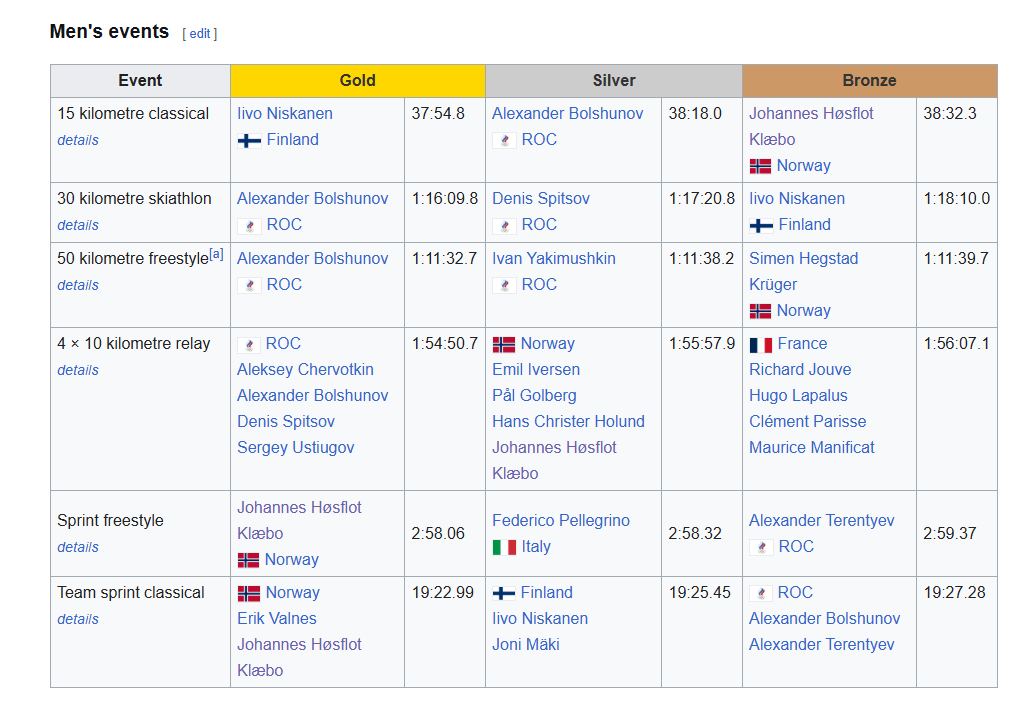The width and height of the screenshot is (1034, 701).
Task: Open the Joni Mäki link
Action: point(526,645)
